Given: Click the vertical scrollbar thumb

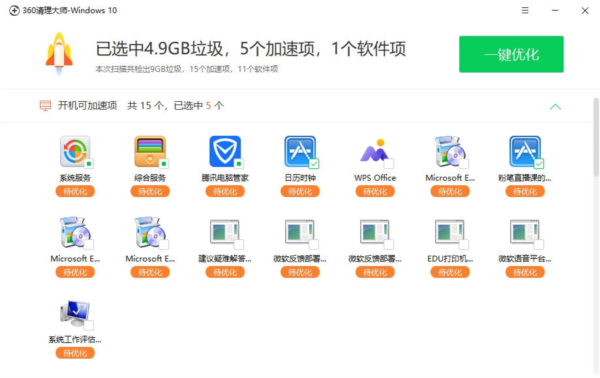Looking at the screenshot, I should (596, 137).
